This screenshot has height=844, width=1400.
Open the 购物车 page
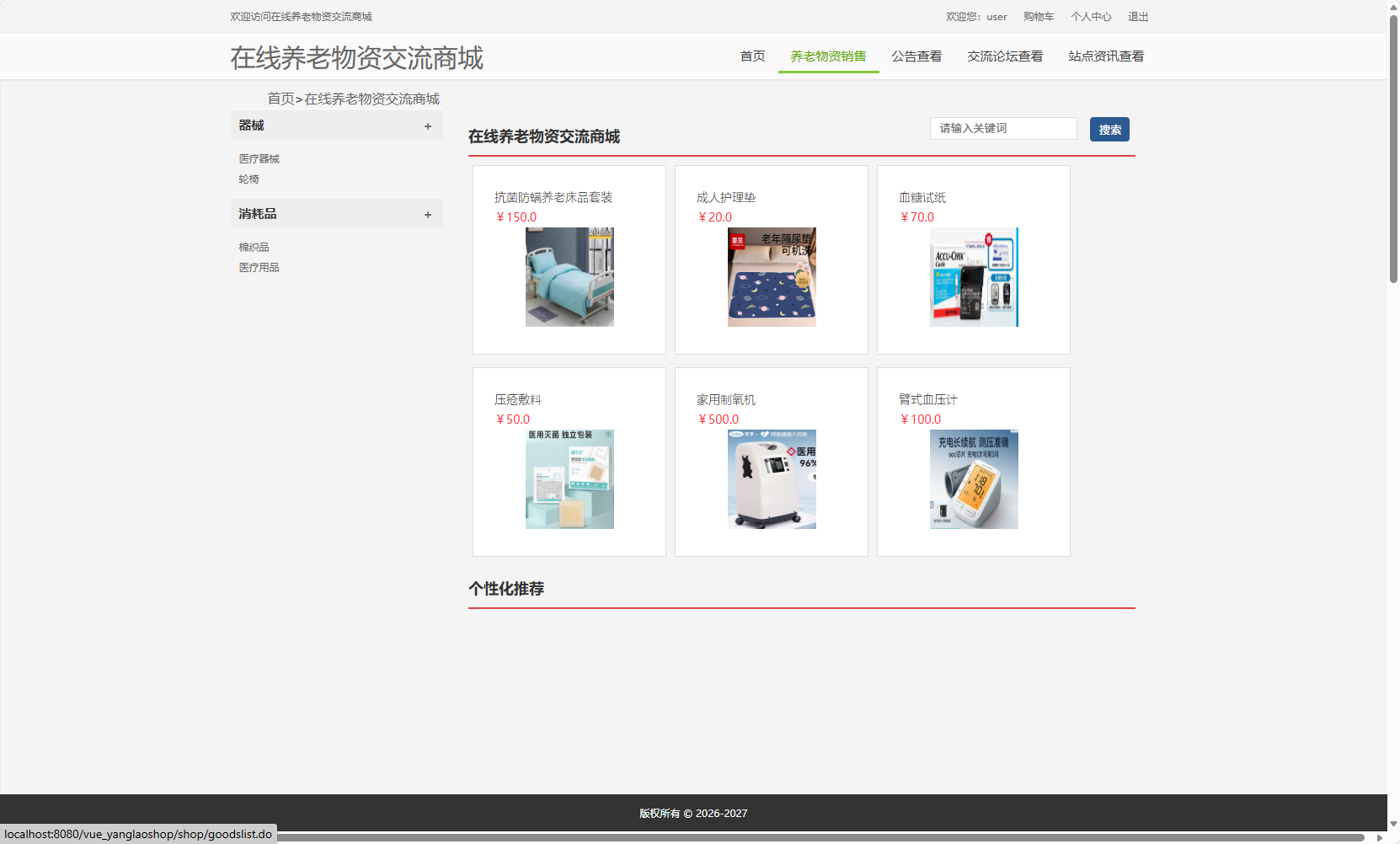1039,16
